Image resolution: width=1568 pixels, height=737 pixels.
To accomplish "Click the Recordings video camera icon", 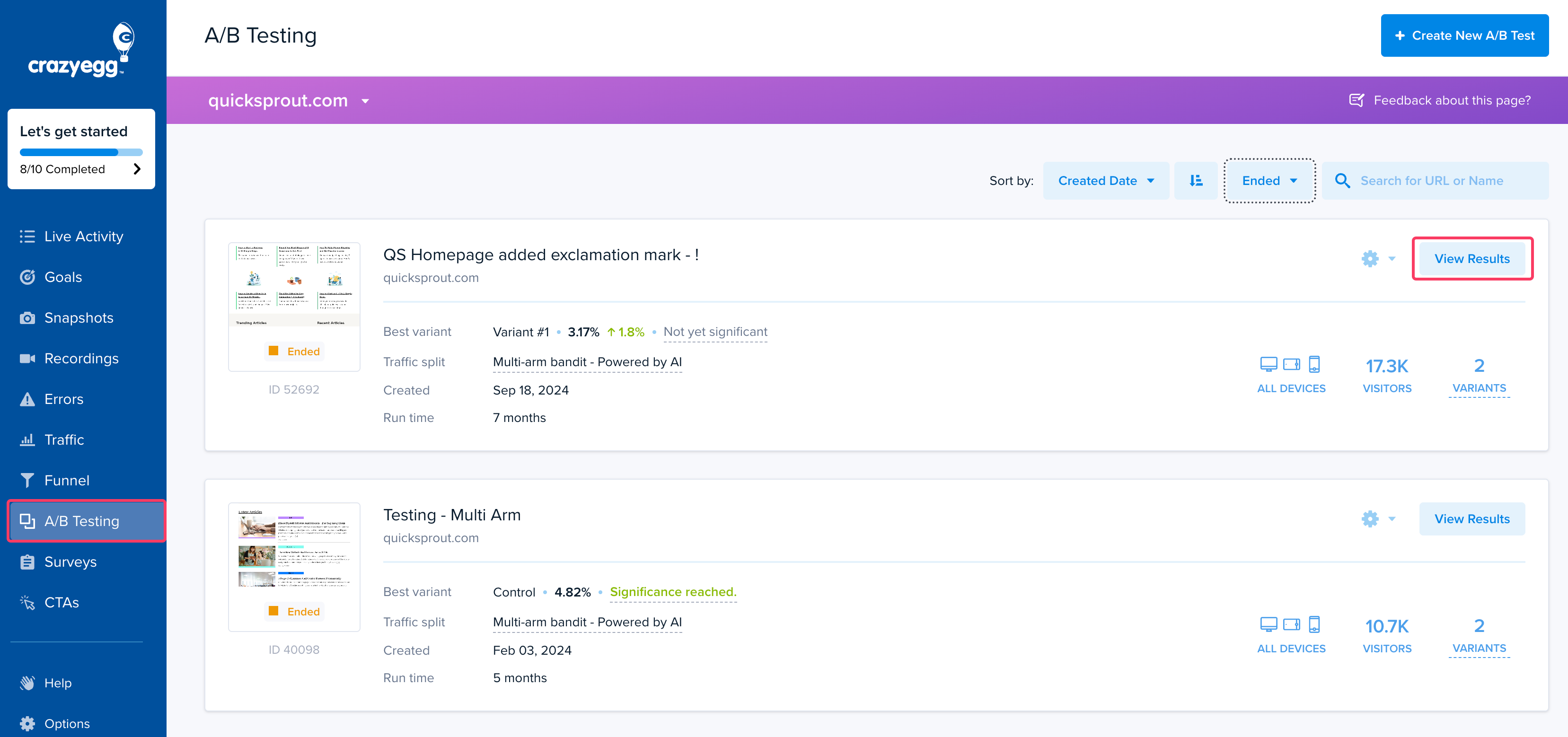I will [x=27, y=359].
